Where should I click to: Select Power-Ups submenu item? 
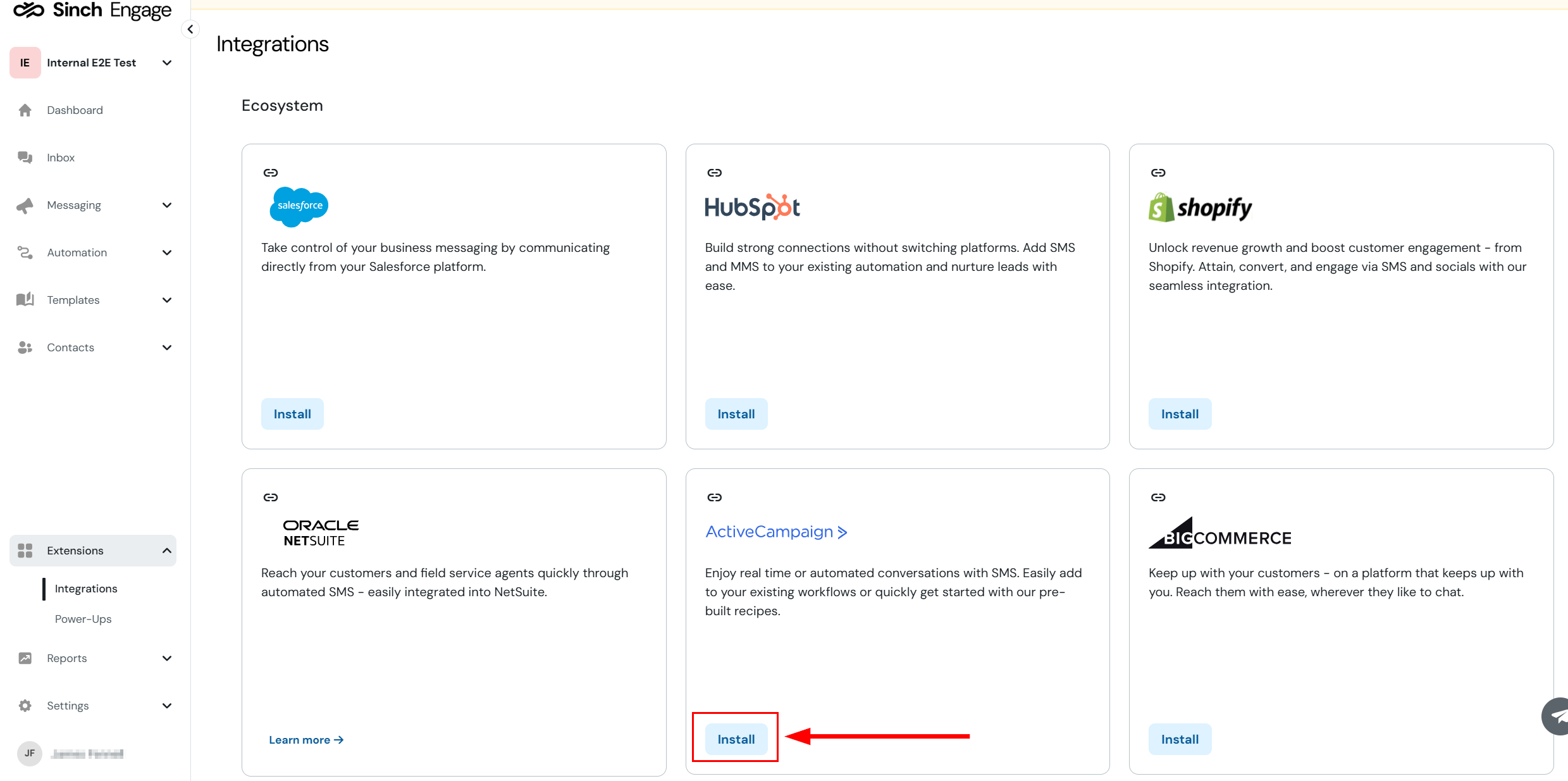coord(83,619)
